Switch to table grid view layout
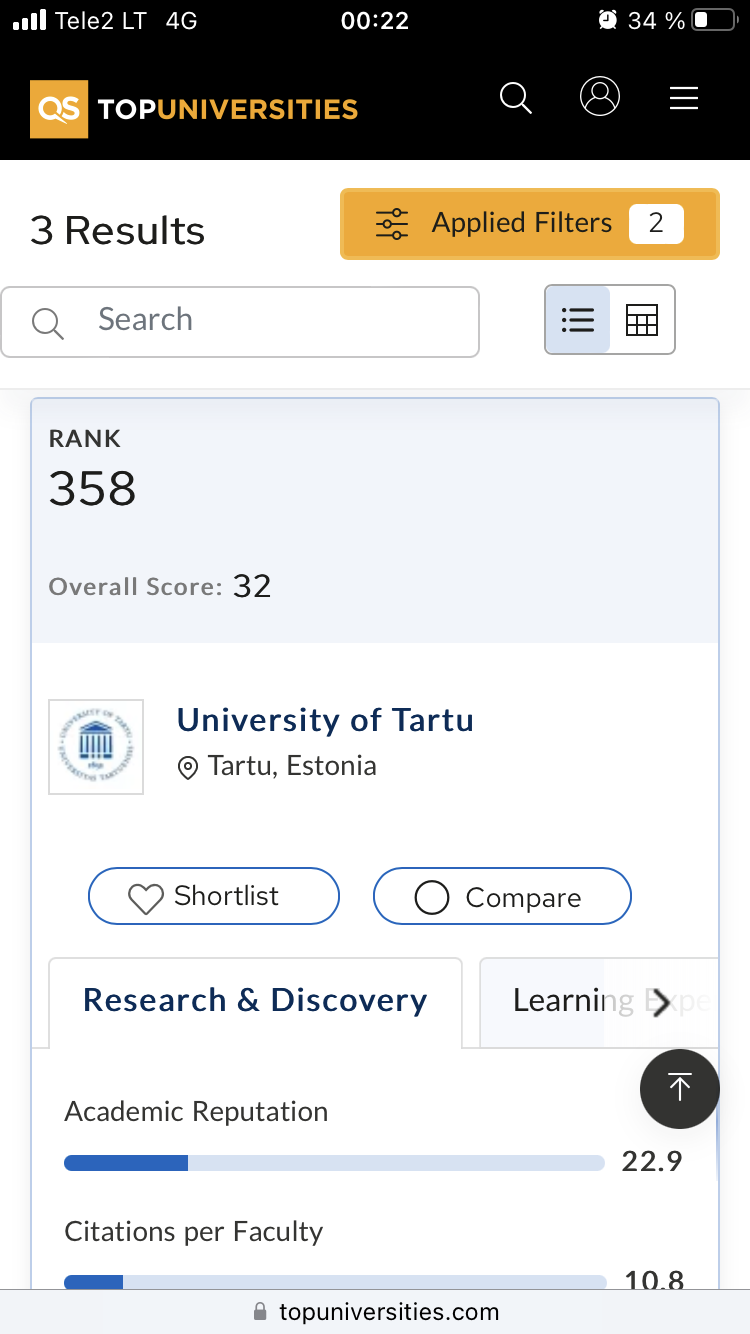The image size is (750, 1334). (642, 320)
